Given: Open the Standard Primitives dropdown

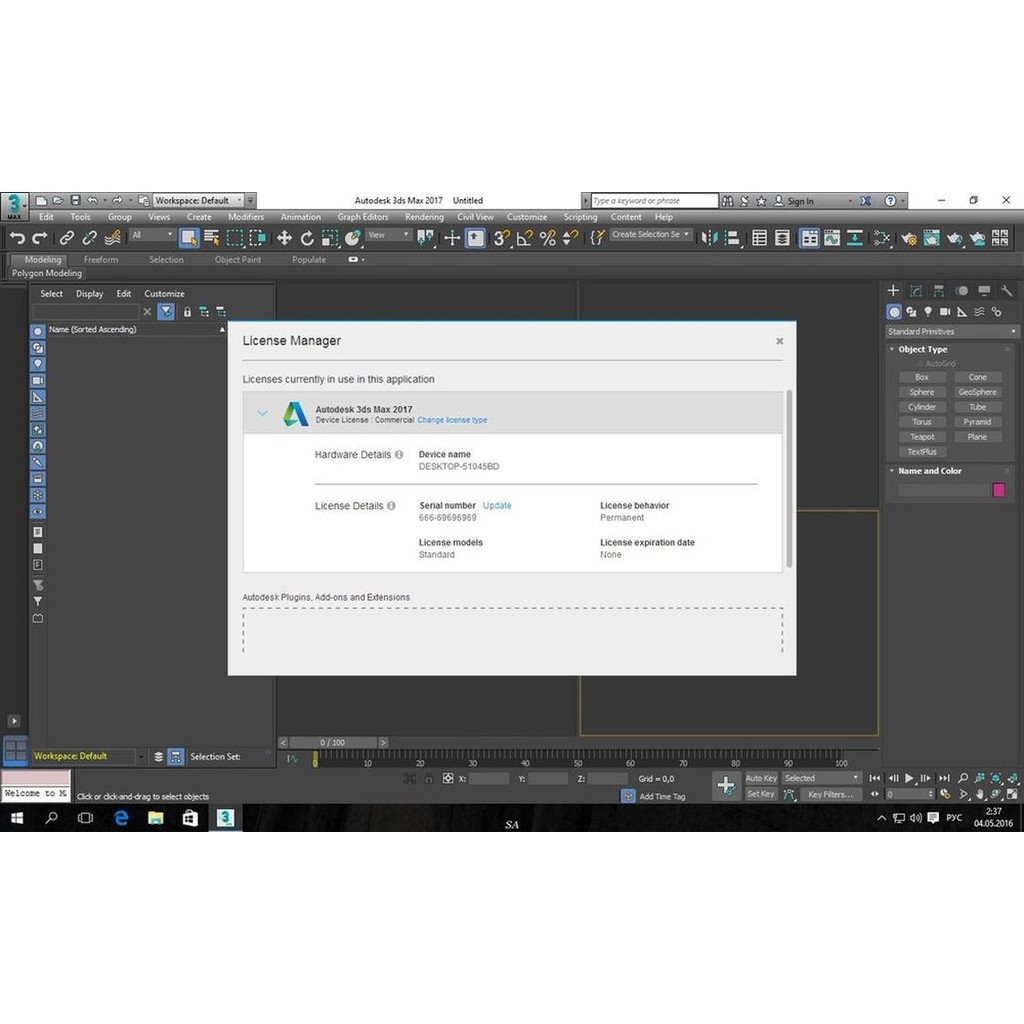Looking at the screenshot, I should 951,332.
